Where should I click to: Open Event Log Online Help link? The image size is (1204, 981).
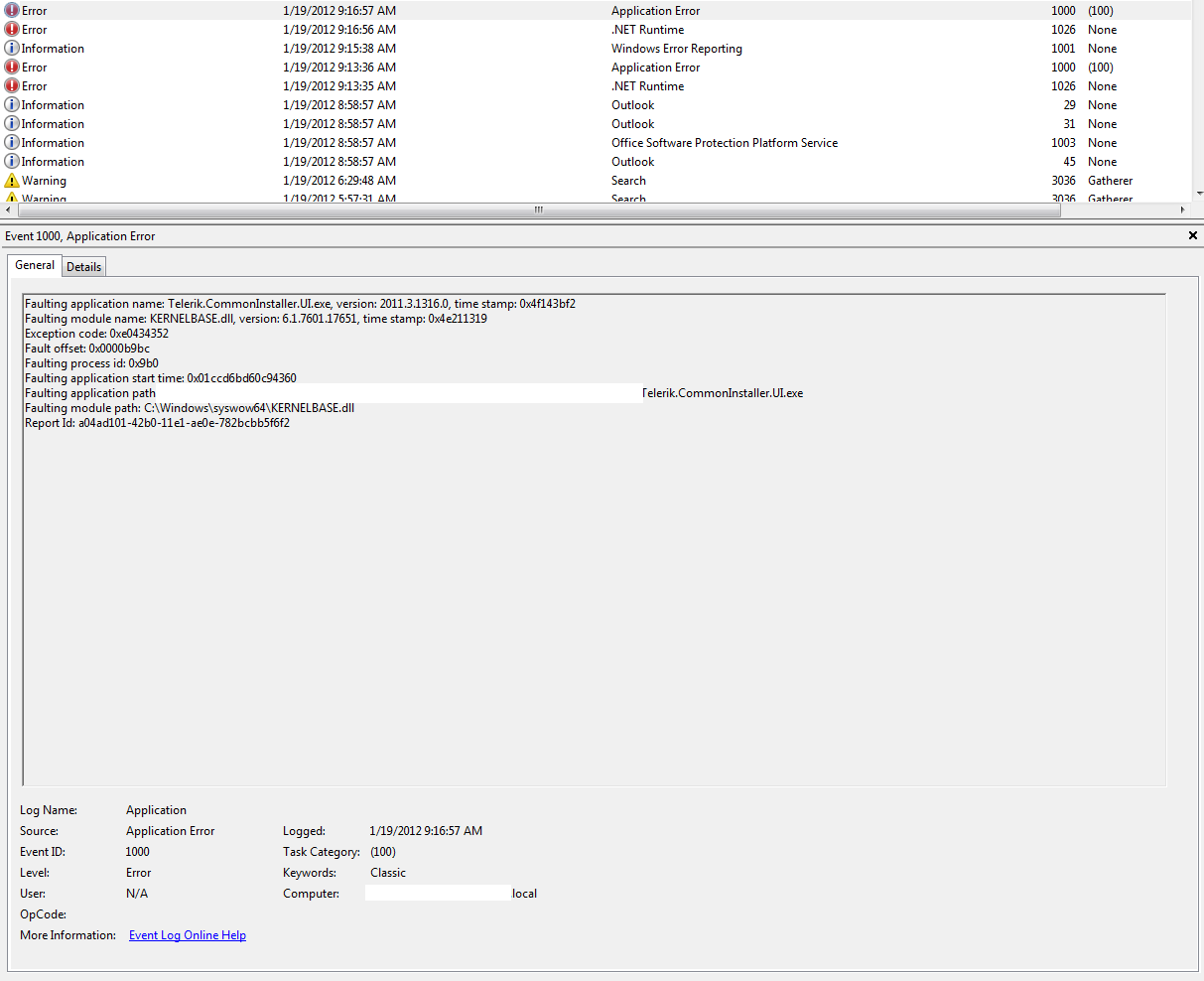[188, 935]
